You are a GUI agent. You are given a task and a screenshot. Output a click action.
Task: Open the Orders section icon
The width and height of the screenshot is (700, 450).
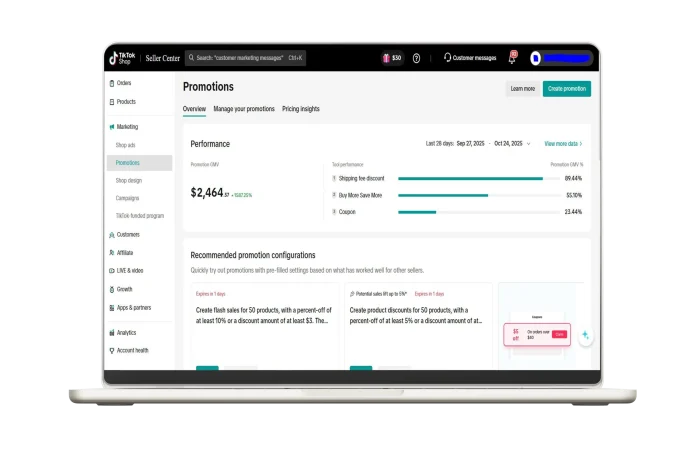click(x=112, y=83)
